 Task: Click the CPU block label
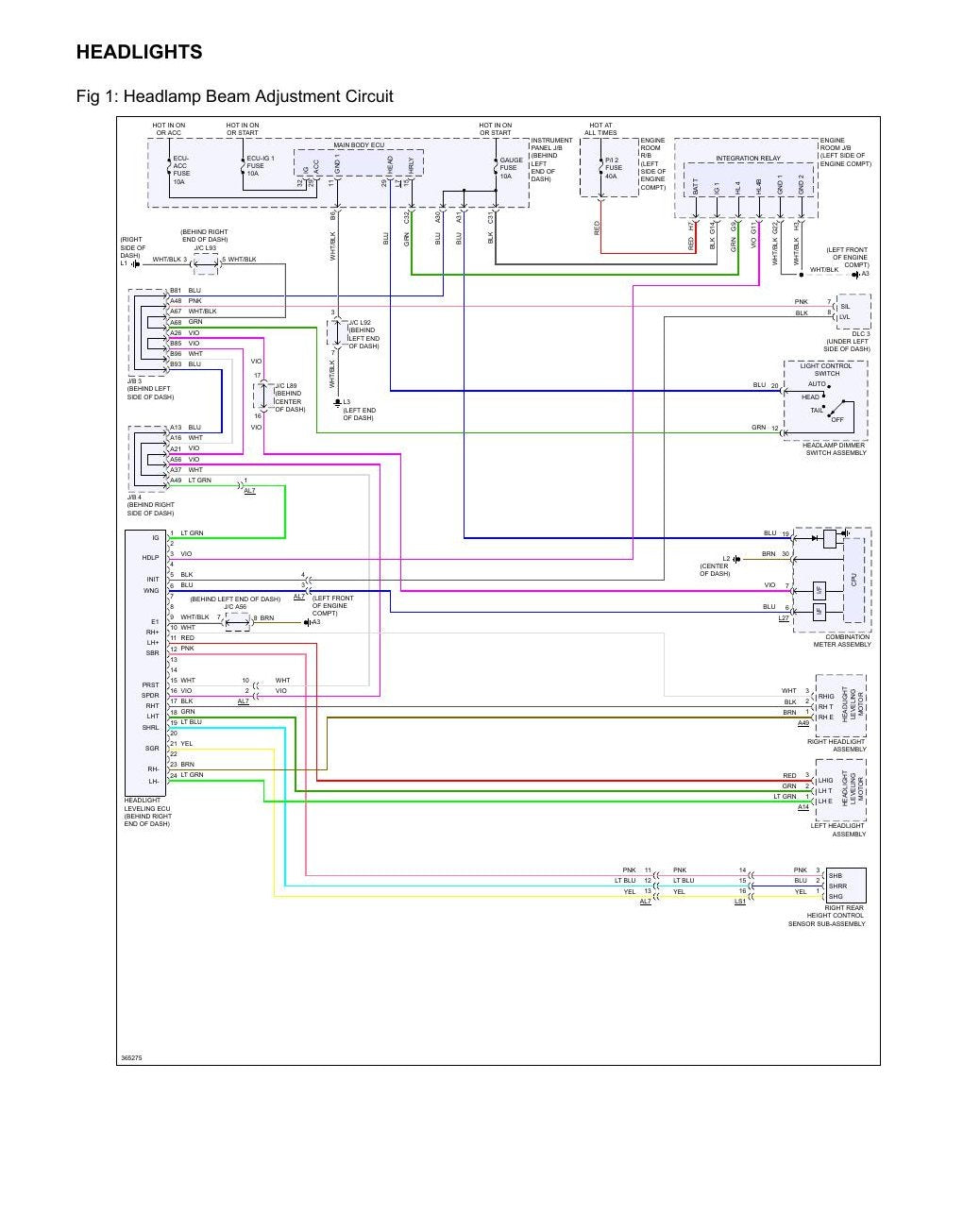[x=853, y=579]
